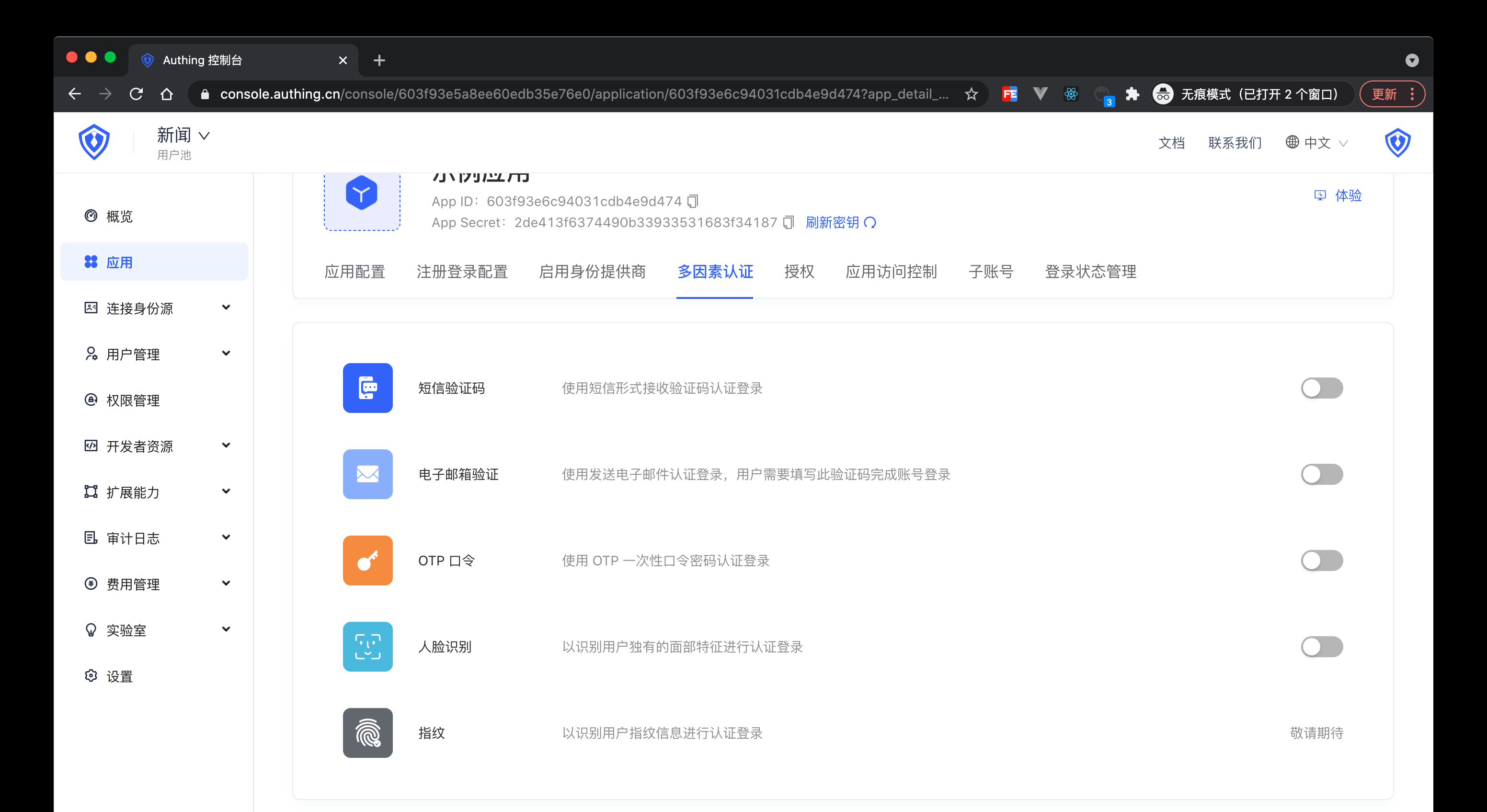Click the 费用管理 yen coin icon
The width and height of the screenshot is (1487, 812).
click(91, 583)
